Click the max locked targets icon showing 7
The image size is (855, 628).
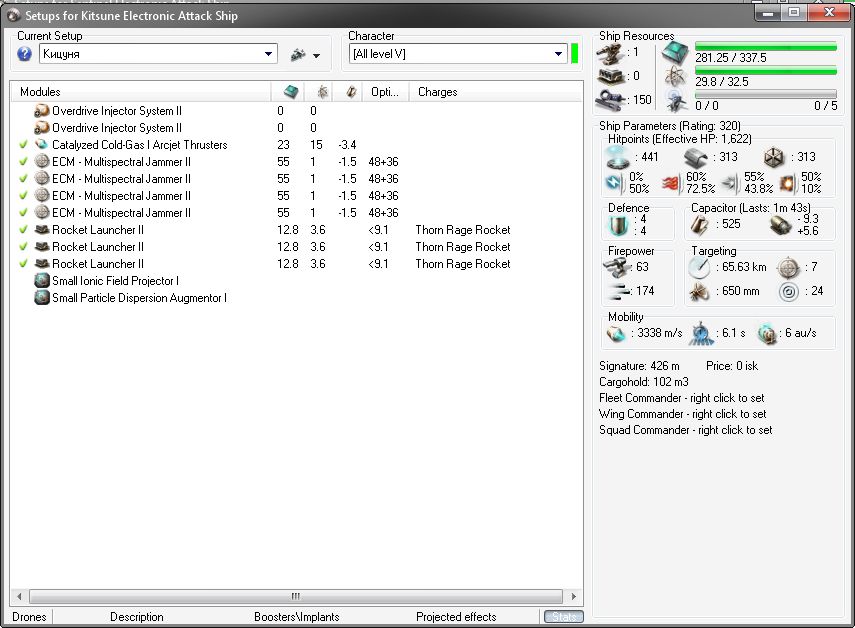tap(788, 267)
